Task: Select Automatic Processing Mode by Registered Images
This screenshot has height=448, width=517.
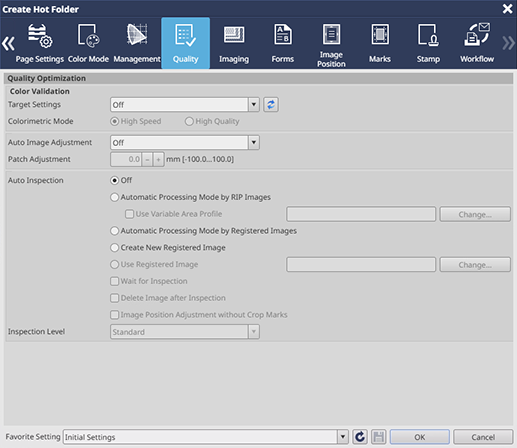Action: click(x=204, y=231)
